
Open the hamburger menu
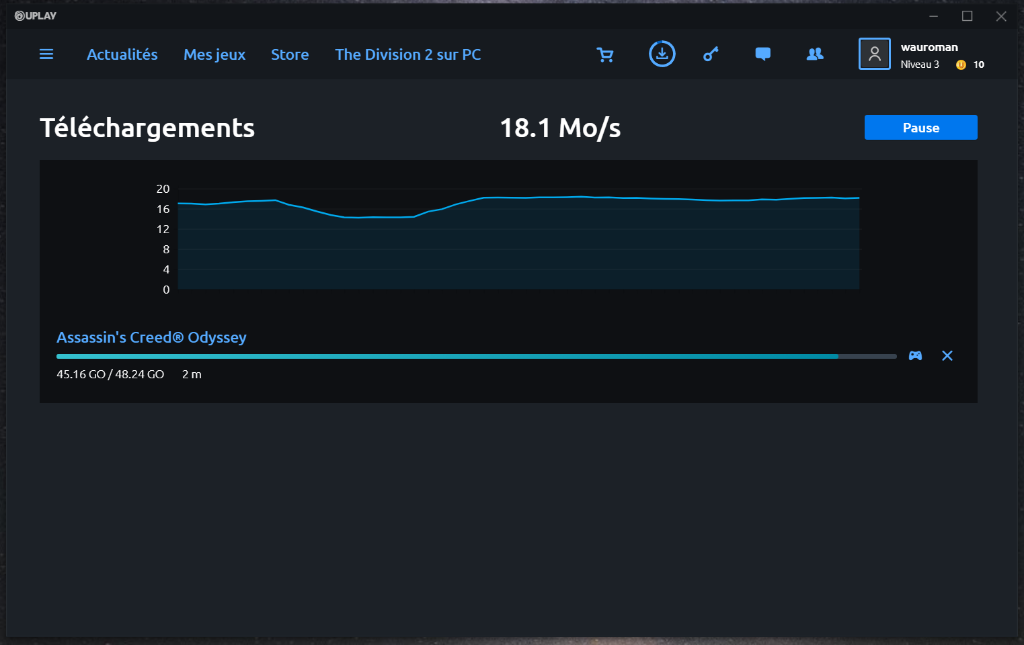pos(46,54)
